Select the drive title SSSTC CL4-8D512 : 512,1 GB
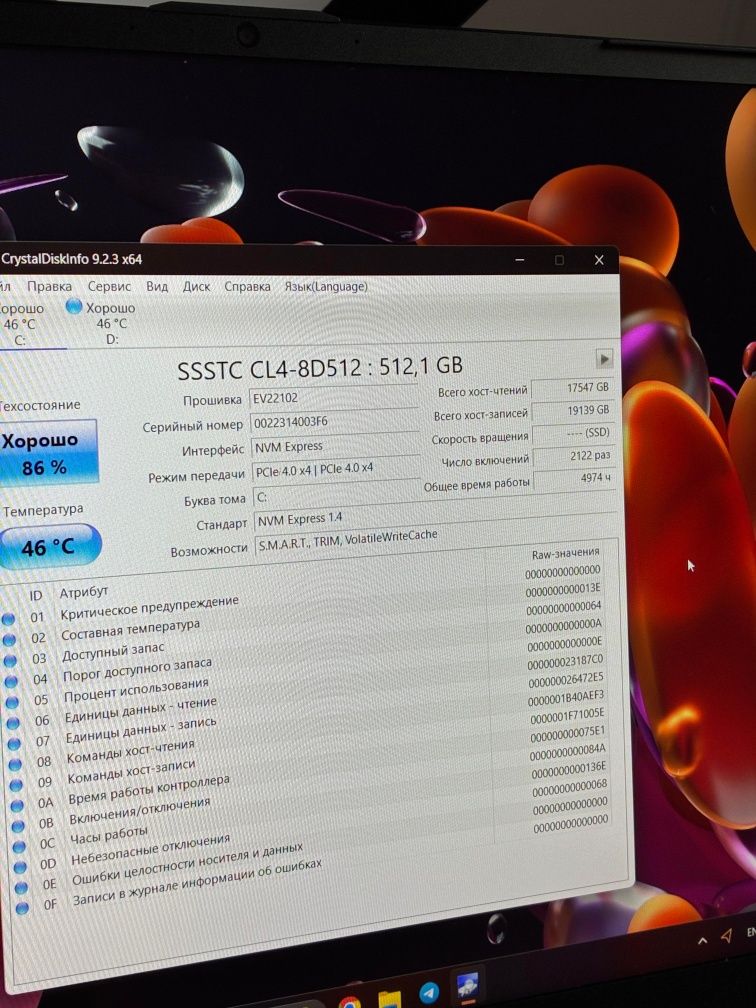The width and height of the screenshot is (756, 1008). (x=320, y=368)
